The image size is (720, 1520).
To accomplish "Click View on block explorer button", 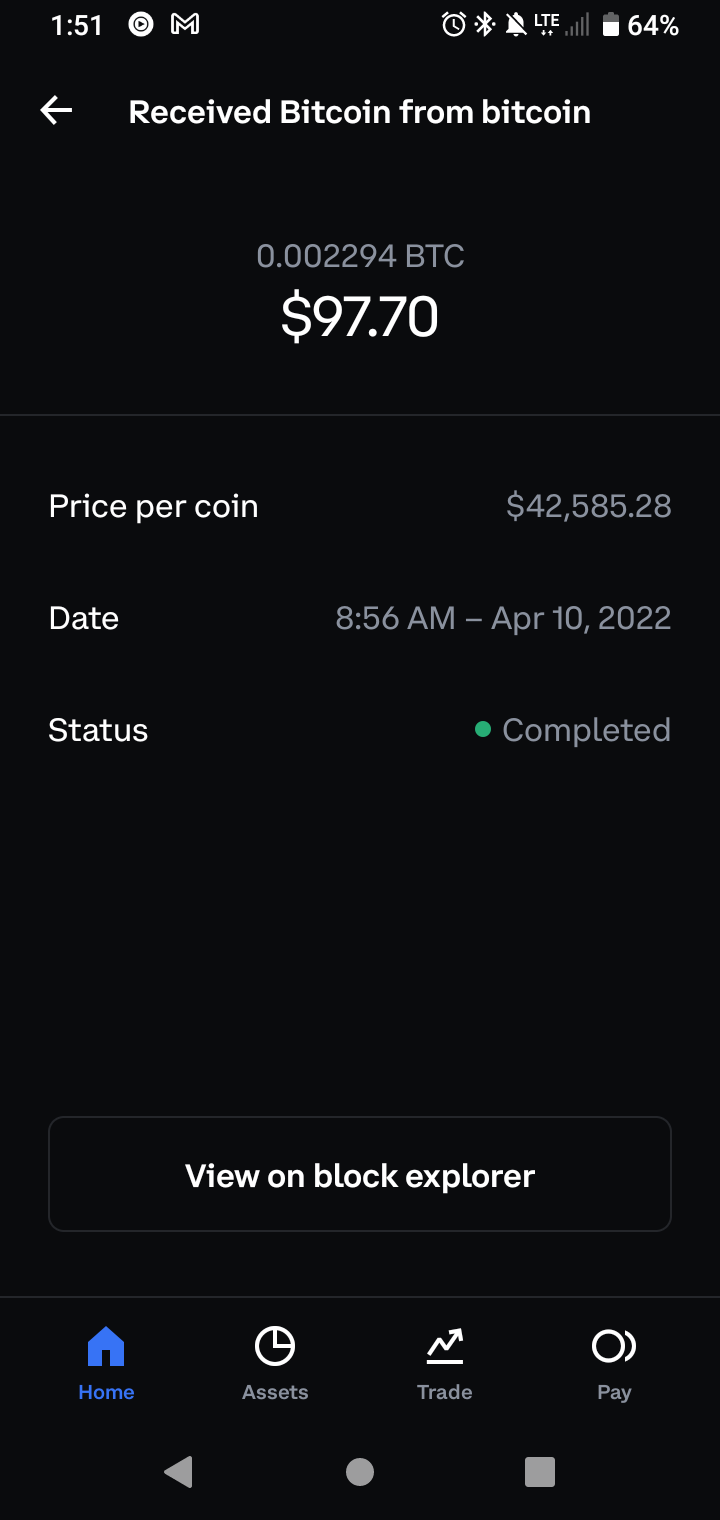I will (360, 1175).
